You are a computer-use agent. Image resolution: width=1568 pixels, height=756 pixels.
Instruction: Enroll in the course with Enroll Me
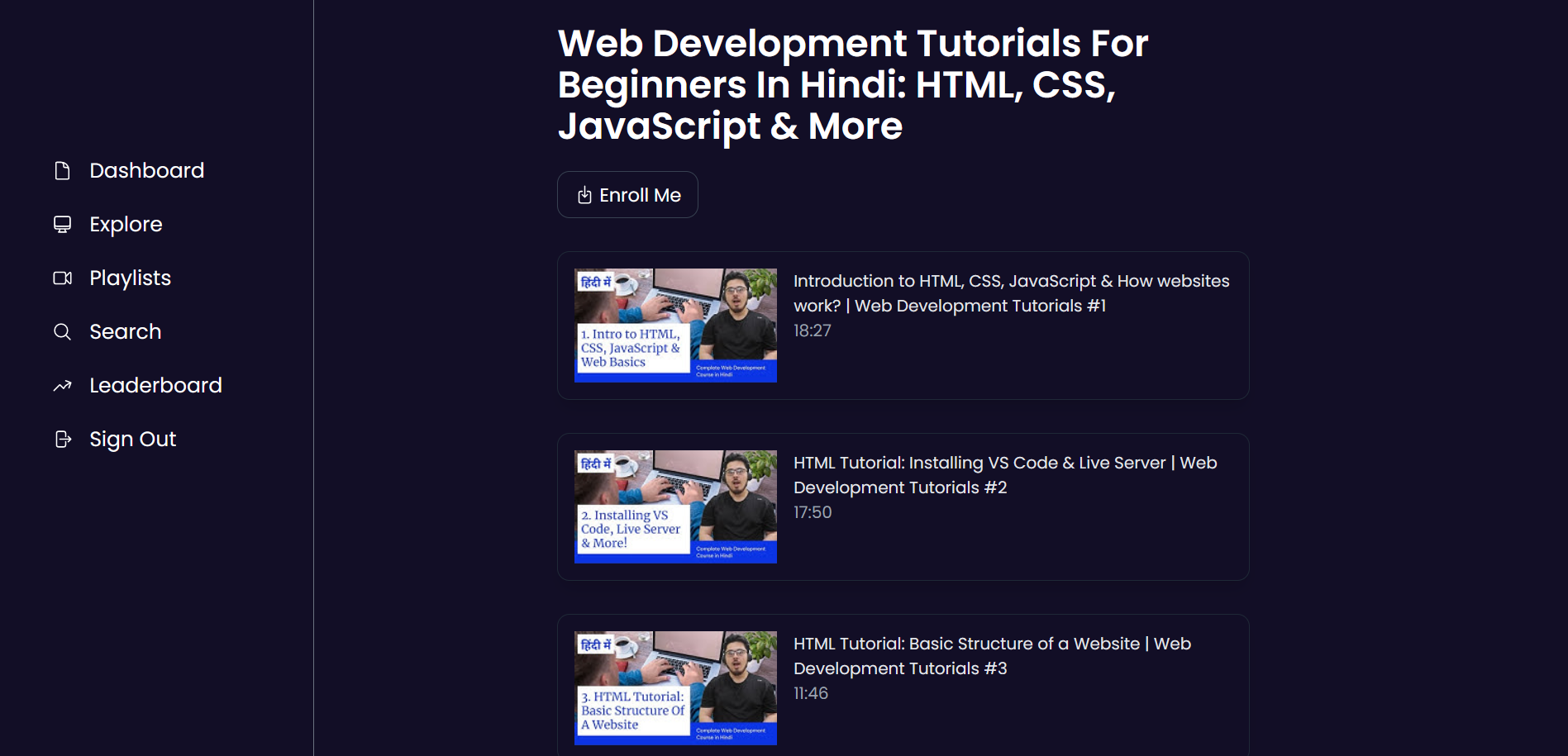(x=627, y=195)
